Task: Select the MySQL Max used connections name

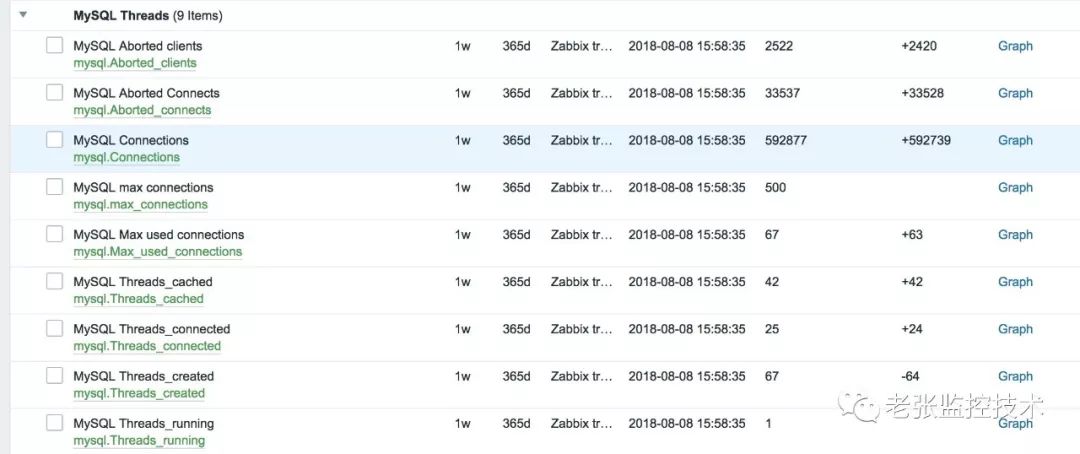Action: [x=159, y=235]
